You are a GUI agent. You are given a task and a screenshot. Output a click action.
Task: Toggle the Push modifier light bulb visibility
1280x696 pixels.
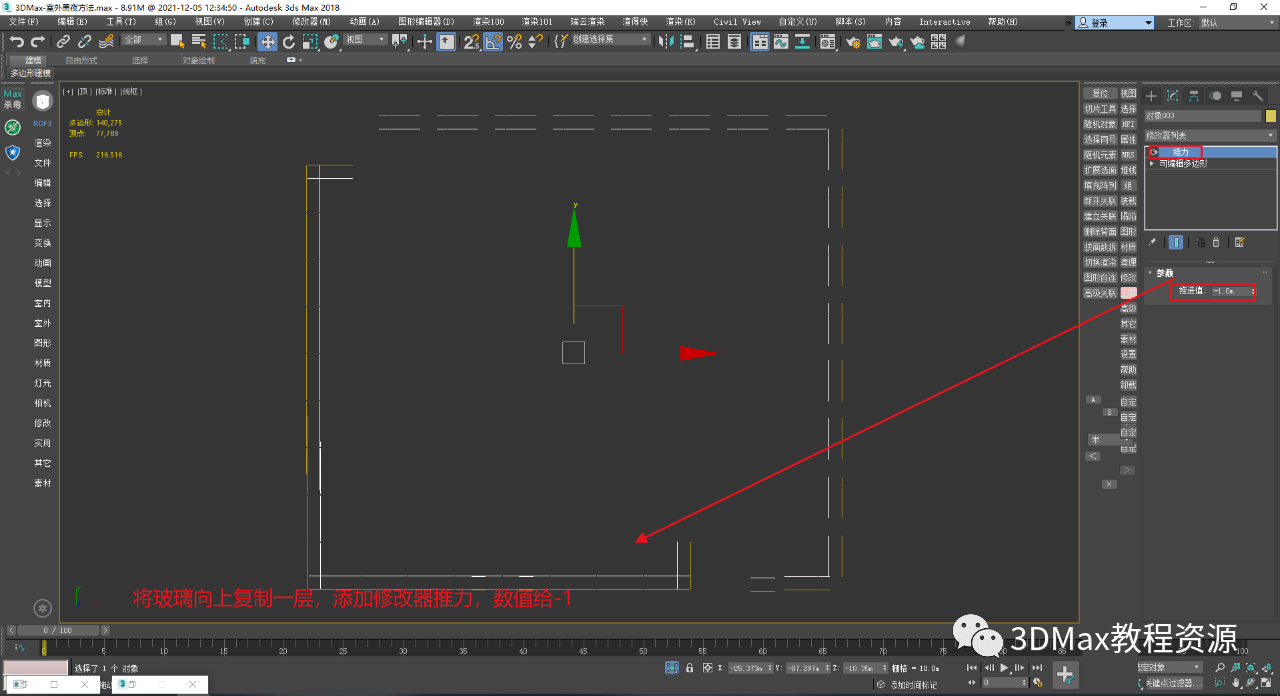click(1153, 152)
